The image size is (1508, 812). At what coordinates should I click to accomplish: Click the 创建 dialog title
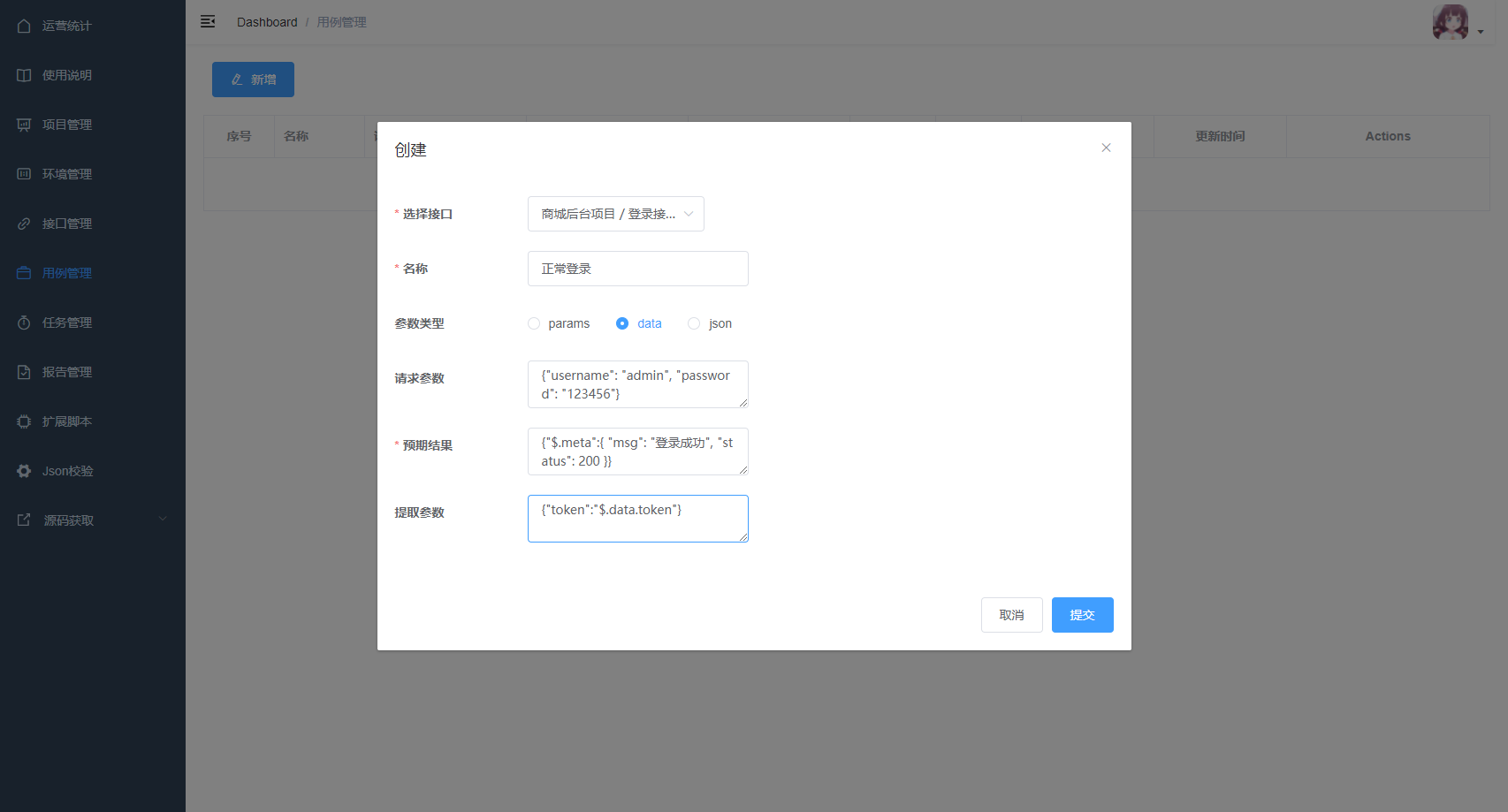(x=410, y=150)
